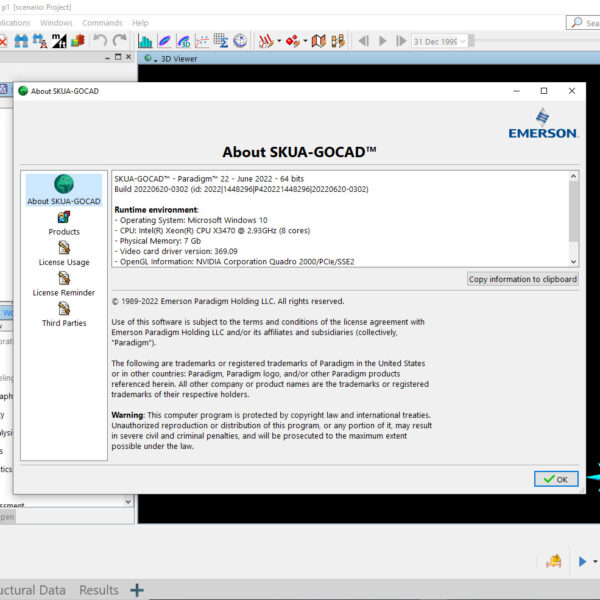Viewport: 600px width, 600px height.
Task: Click the well correlation columns icon
Action: coord(338,41)
